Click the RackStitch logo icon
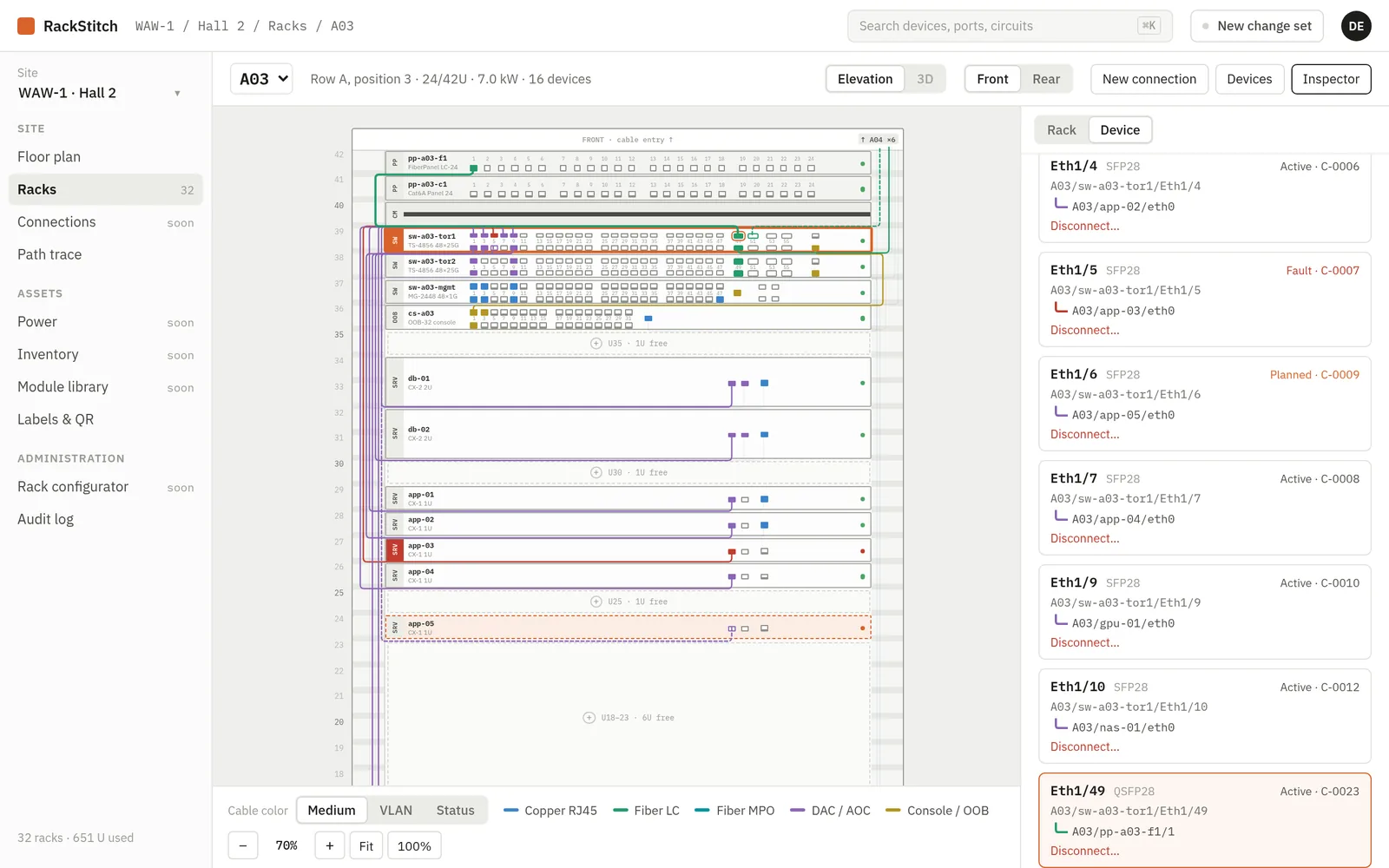 click(26, 26)
